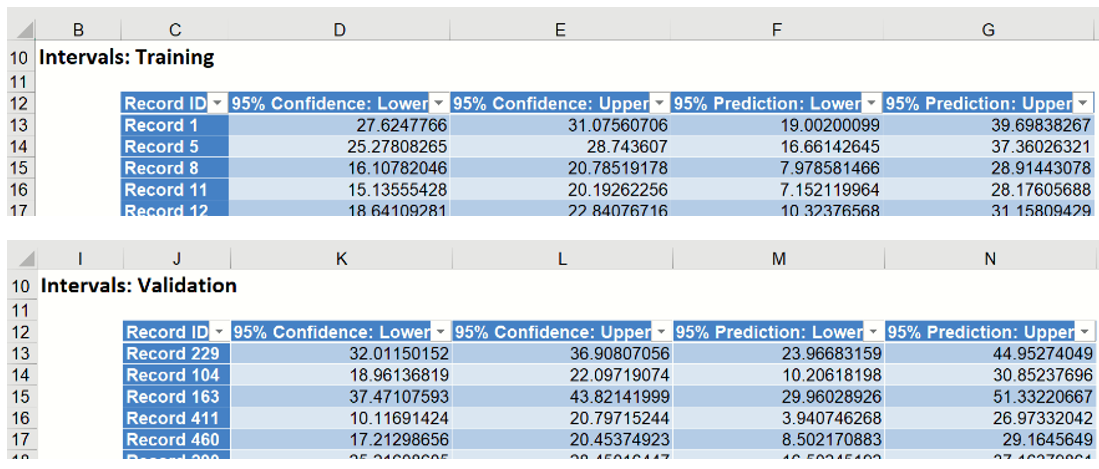Select column N header
1099x469 pixels.
tap(990, 259)
